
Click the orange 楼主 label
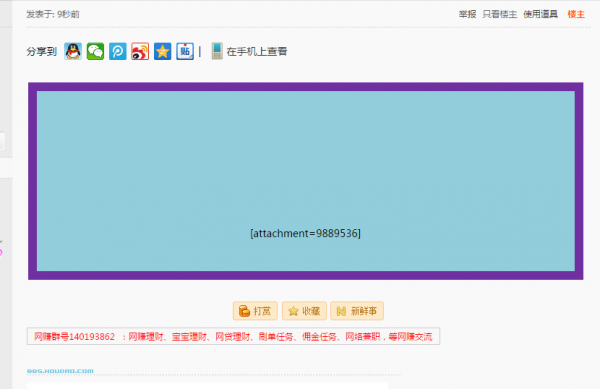click(x=576, y=14)
